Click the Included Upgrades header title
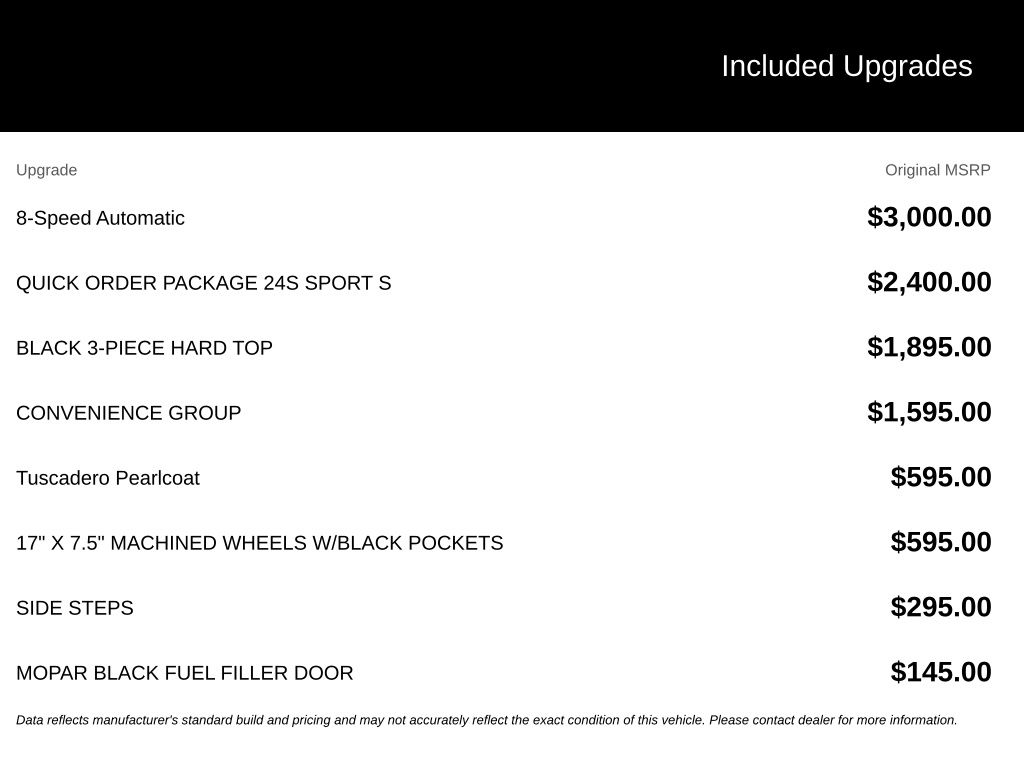 click(846, 67)
